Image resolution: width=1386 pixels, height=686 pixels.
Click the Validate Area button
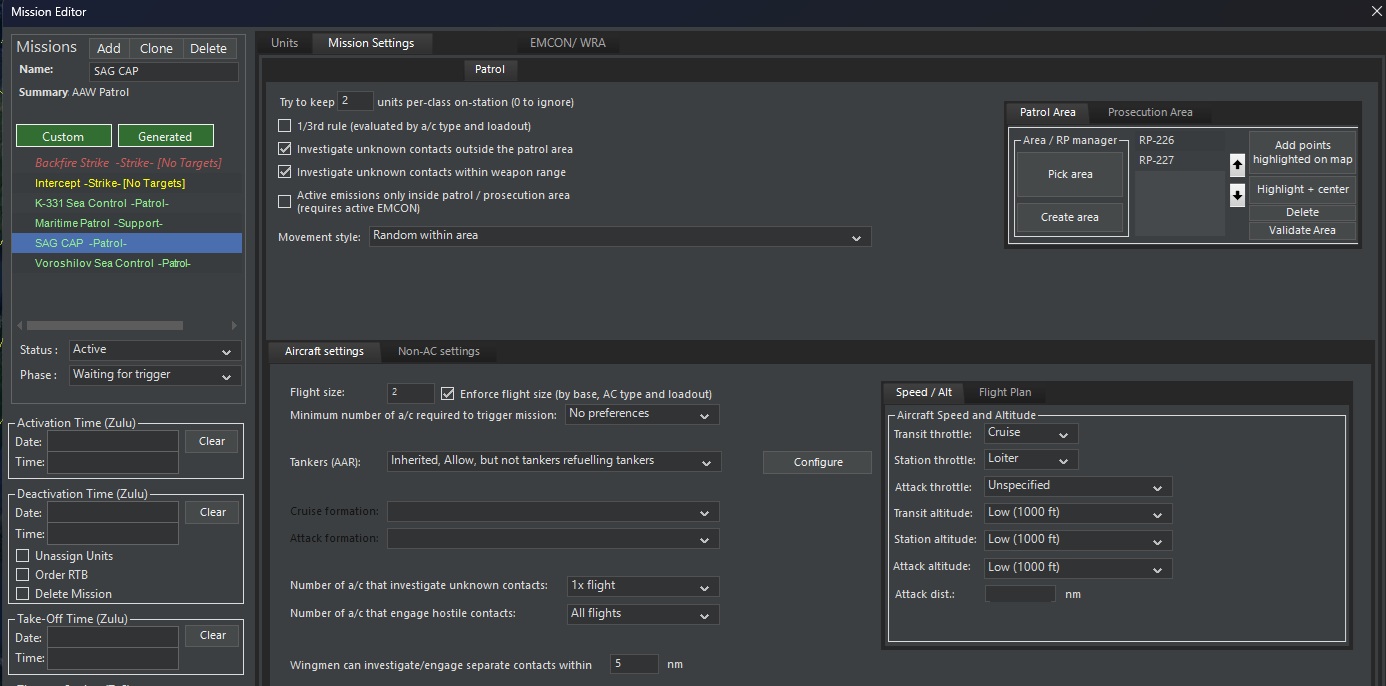click(1302, 231)
